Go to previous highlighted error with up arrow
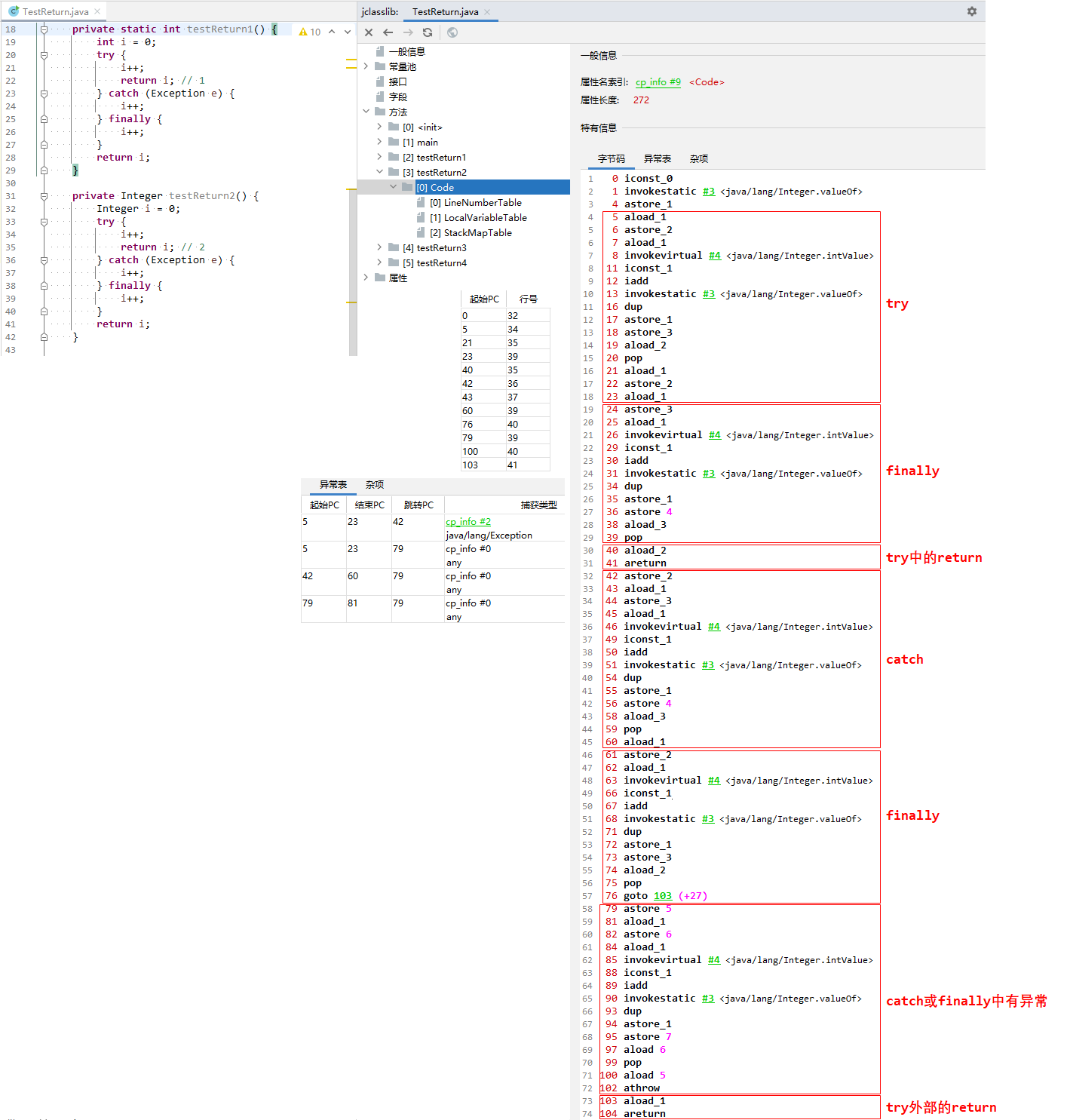This screenshot has height=1120, width=1070. tap(331, 32)
